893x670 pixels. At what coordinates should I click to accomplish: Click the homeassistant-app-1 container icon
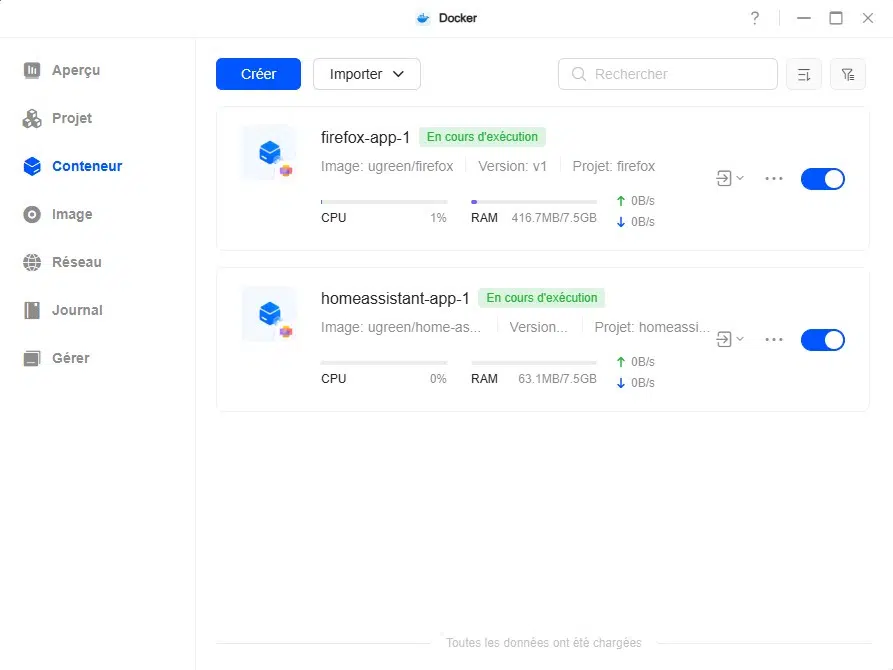pos(269,314)
